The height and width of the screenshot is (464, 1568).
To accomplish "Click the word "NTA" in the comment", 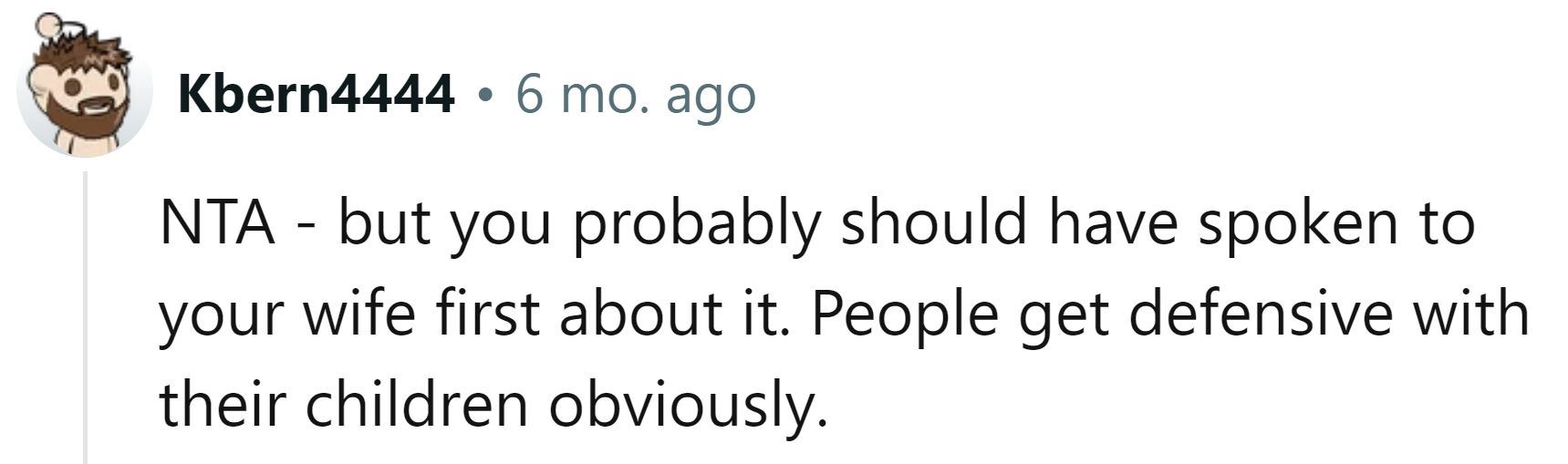I will pyautogui.click(x=217, y=222).
